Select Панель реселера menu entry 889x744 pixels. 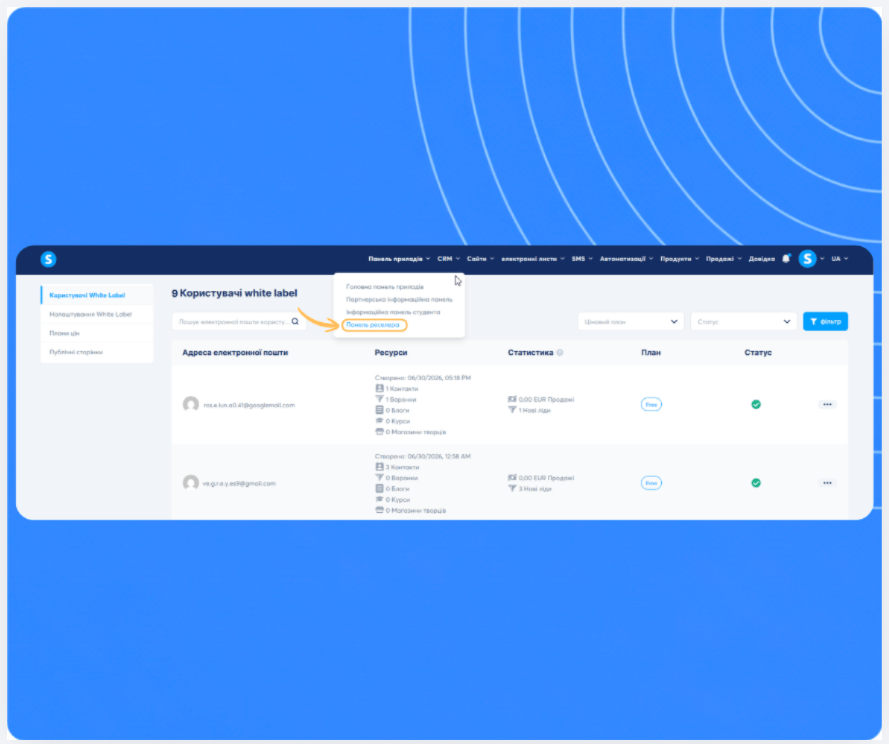pyautogui.click(x=373, y=325)
